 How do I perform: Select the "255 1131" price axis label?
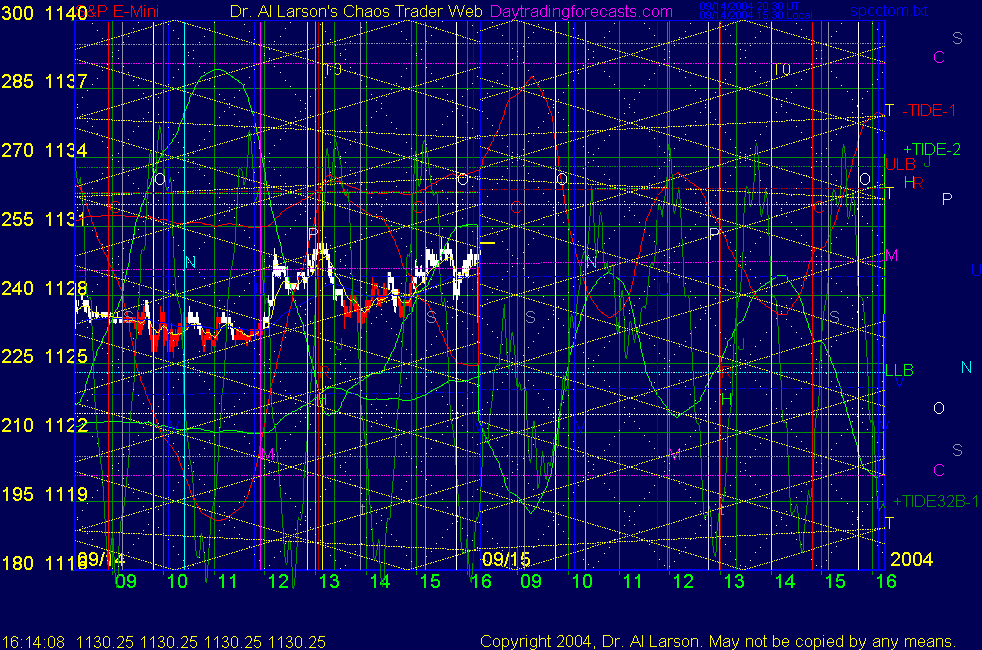pyautogui.click(x=44, y=219)
